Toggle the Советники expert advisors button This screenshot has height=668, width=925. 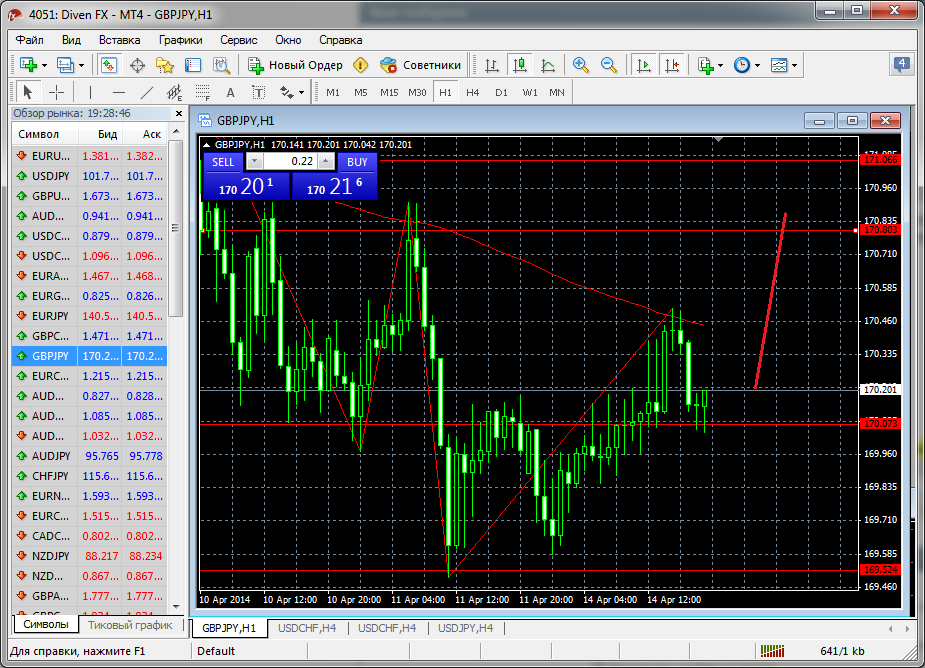(x=421, y=65)
